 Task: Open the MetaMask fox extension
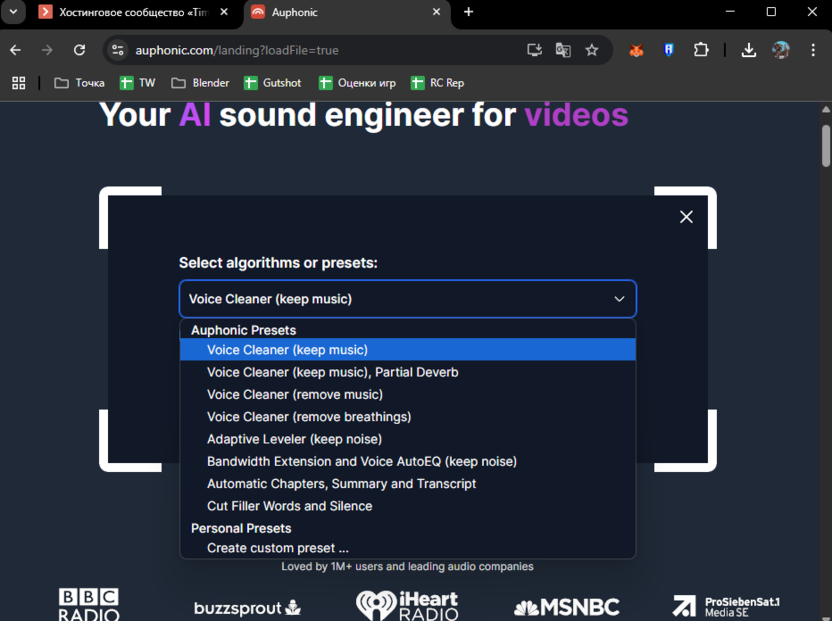(x=636, y=50)
